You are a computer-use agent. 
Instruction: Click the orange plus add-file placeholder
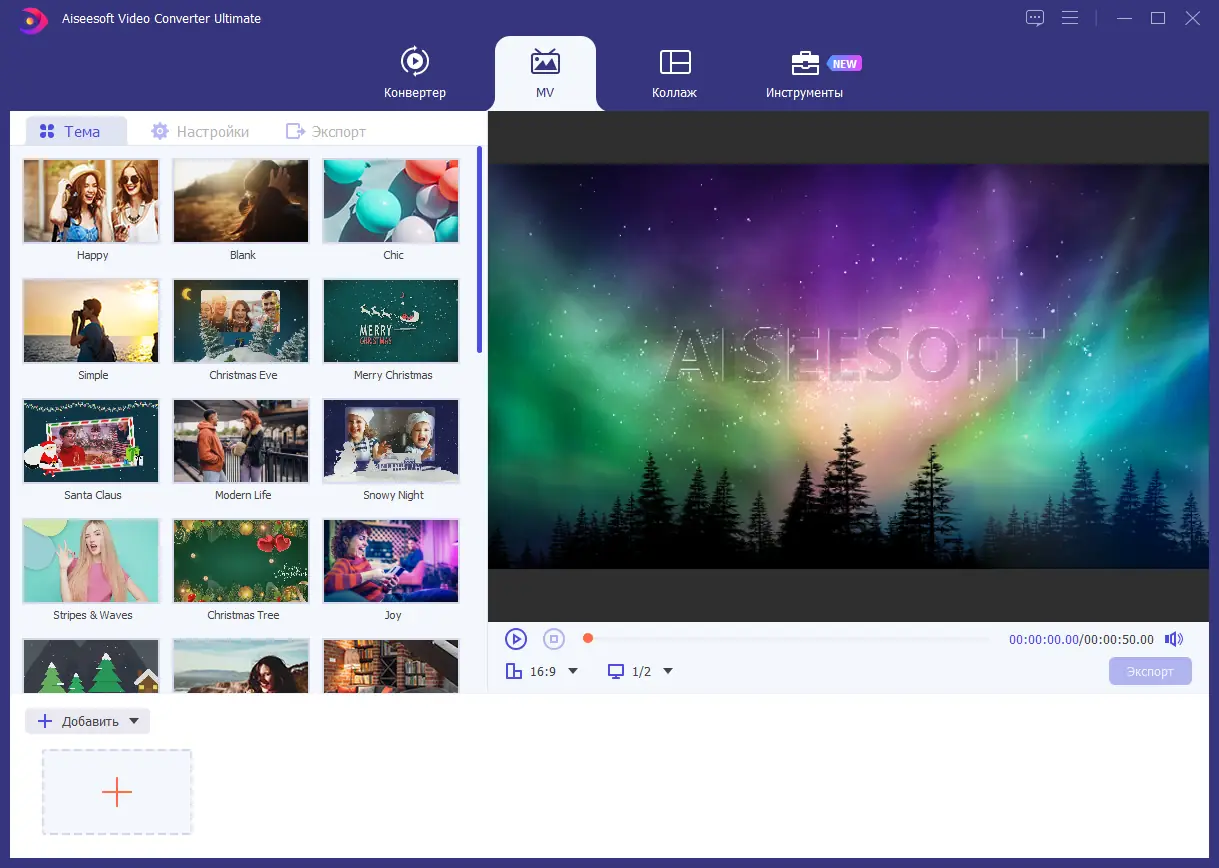pos(117,792)
